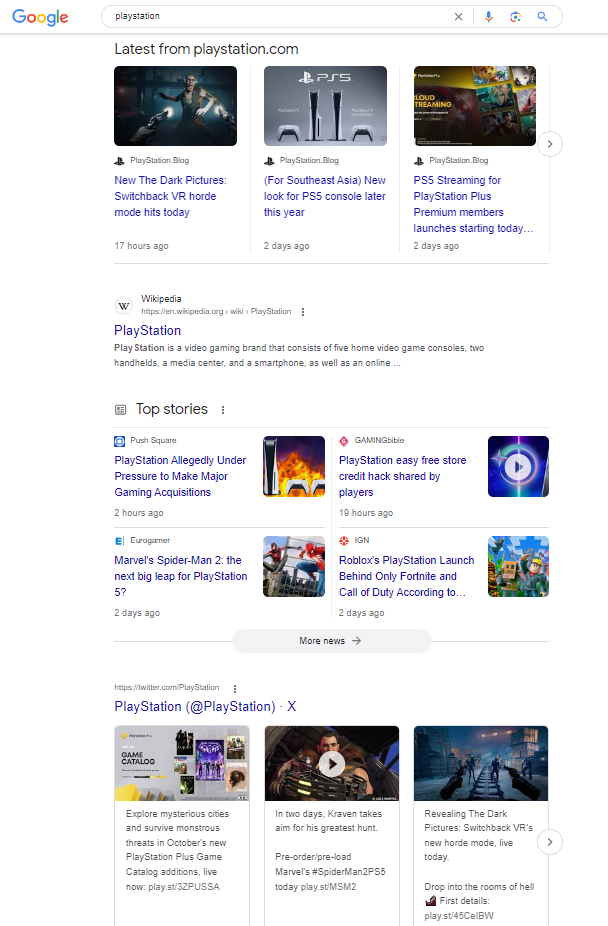Click PlayStation.Blog icon on Southeast Asia card
The height and width of the screenshot is (926, 608).
click(269, 161)
